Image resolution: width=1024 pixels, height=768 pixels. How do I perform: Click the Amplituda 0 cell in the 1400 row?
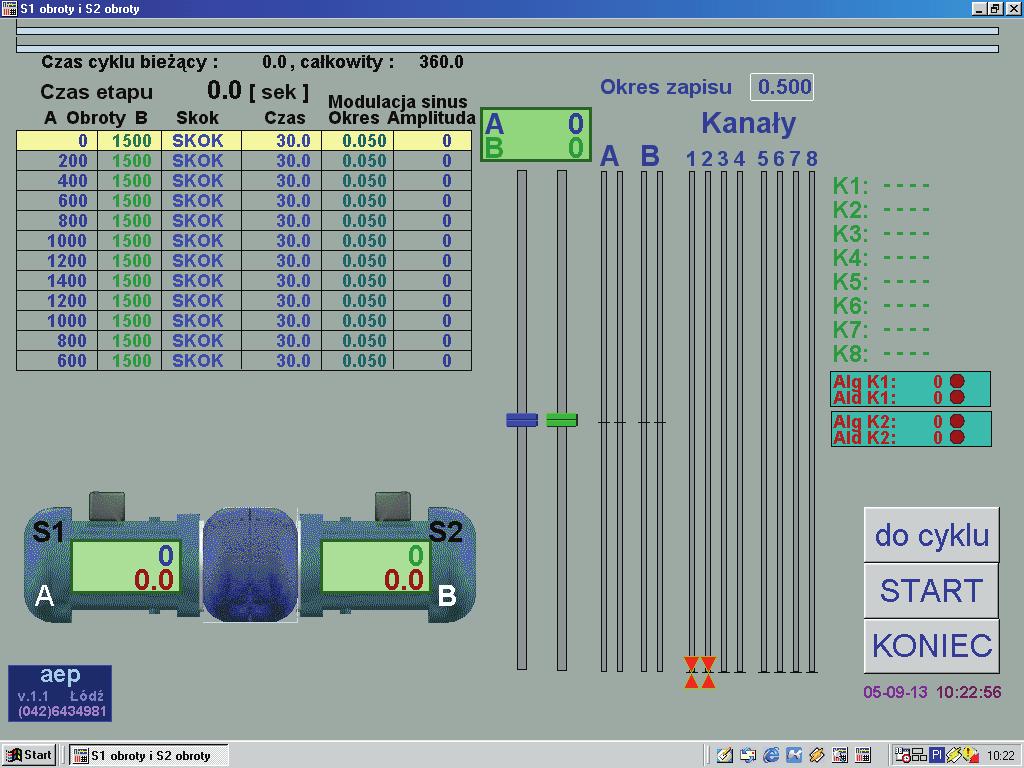[432, 281]
